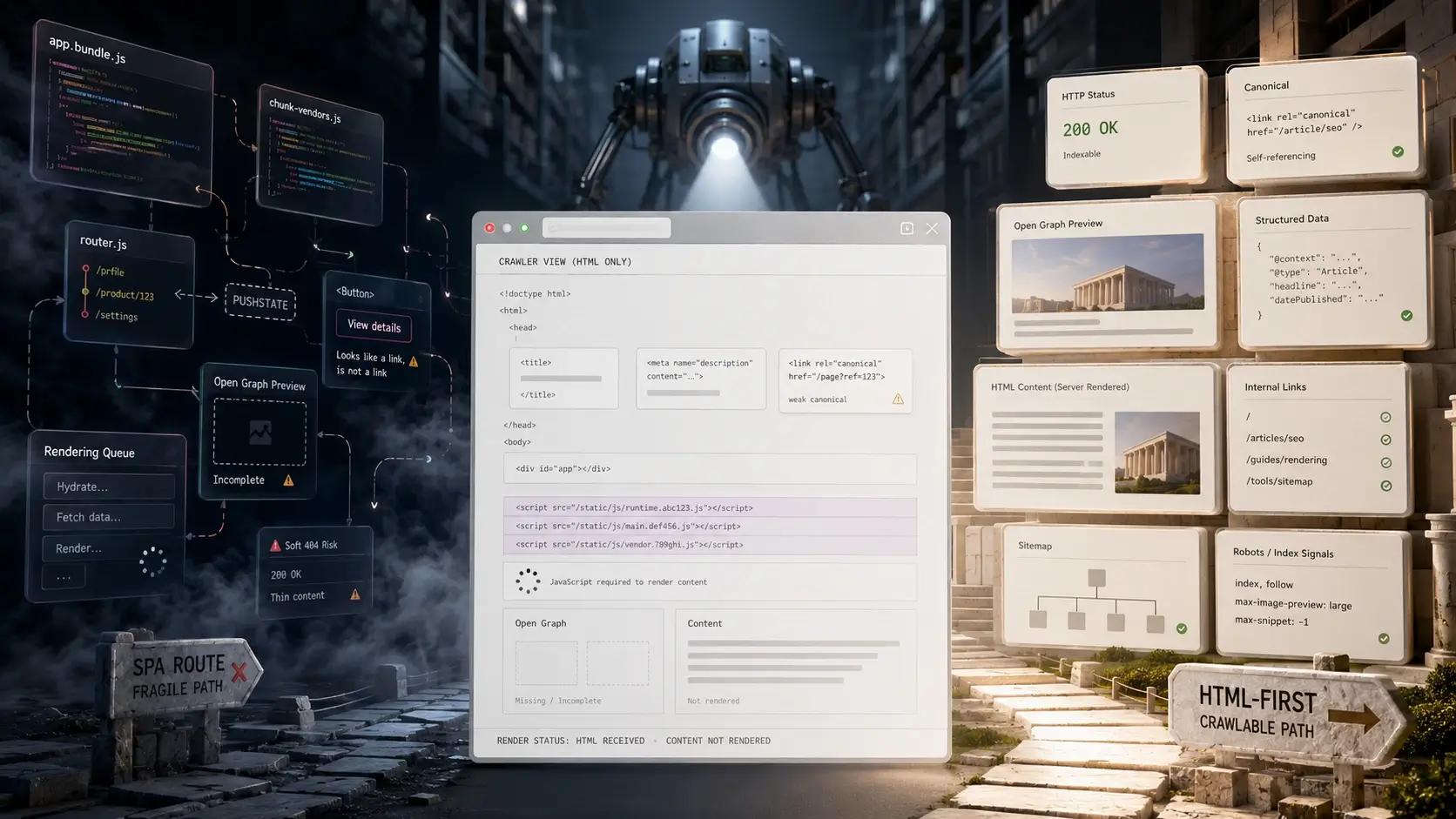Click the red alert icon beside "Soft 404 Risk"
Viewport: 1456px width, 819px height.
[275, 545]
